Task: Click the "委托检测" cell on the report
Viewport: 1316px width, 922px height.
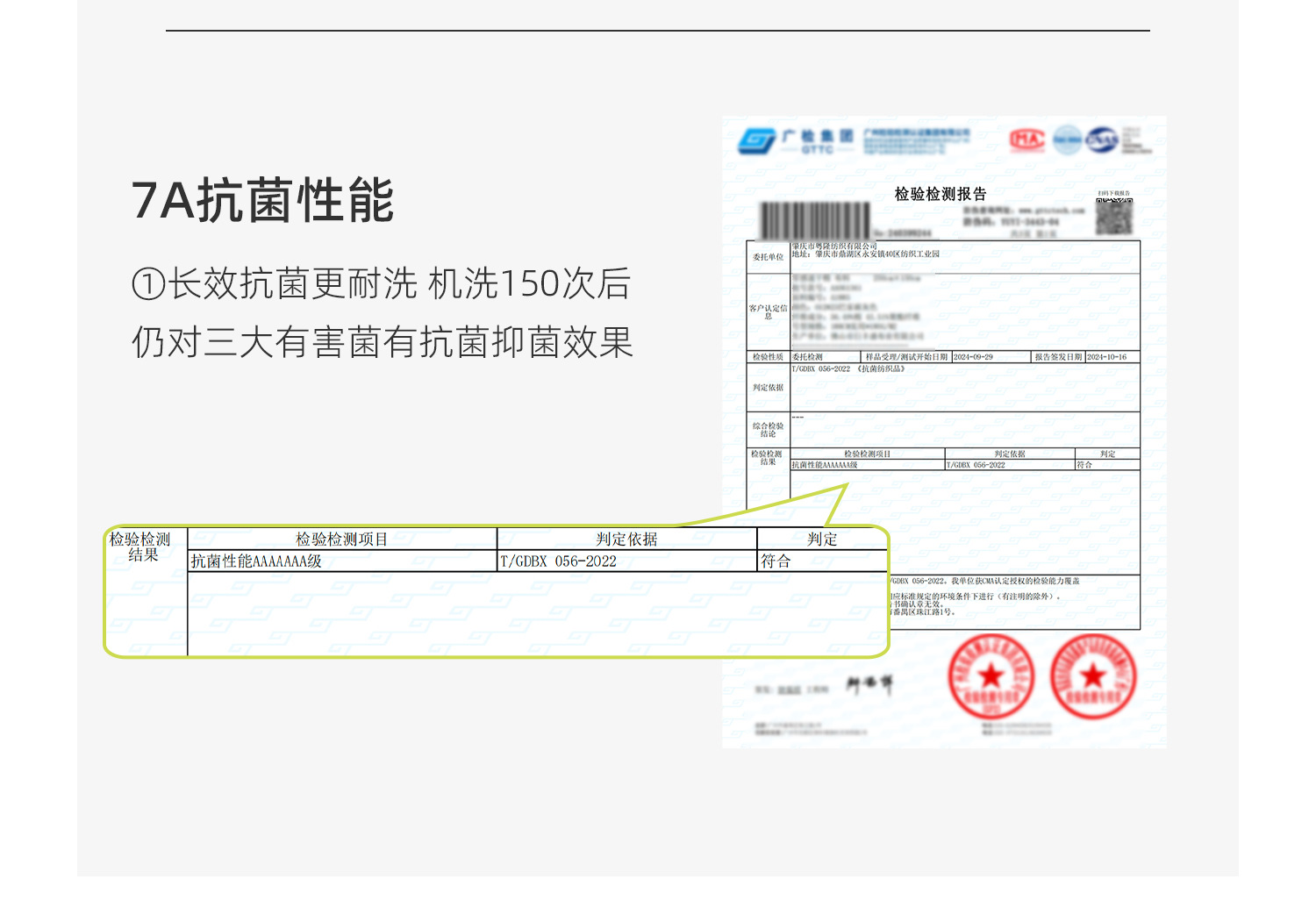Action: click(x=807, y=357)
